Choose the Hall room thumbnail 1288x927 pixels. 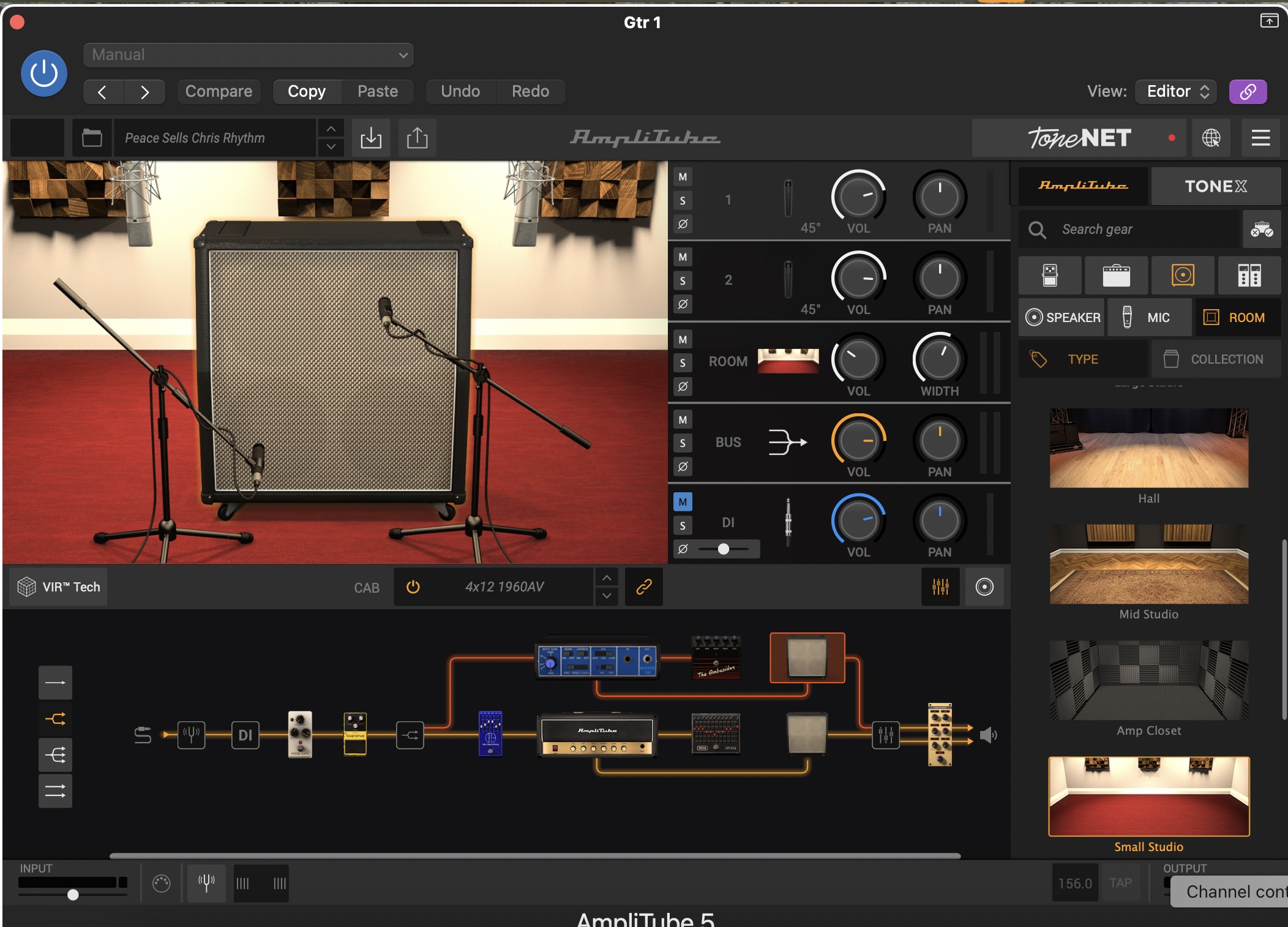coord(1148,448)
